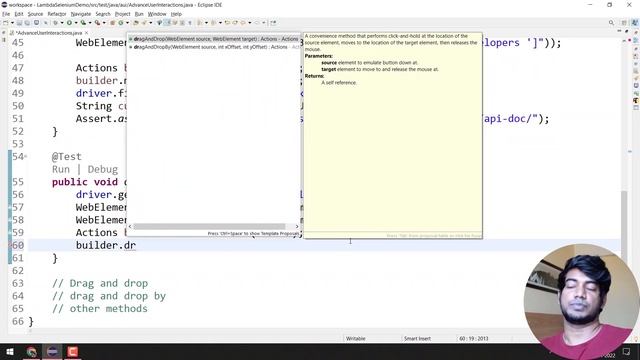640x360 pixels.
Task: Minimize the editor area icon
Action: point(619,31)
